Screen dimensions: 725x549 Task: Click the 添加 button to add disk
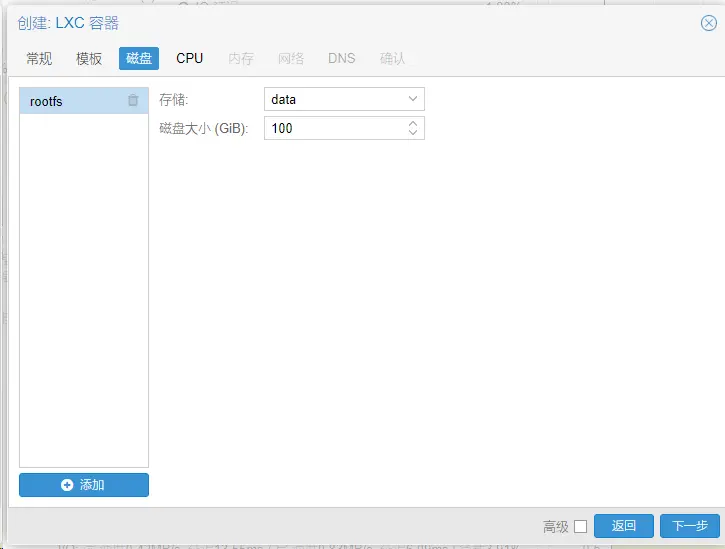click(x=84, y=485)
